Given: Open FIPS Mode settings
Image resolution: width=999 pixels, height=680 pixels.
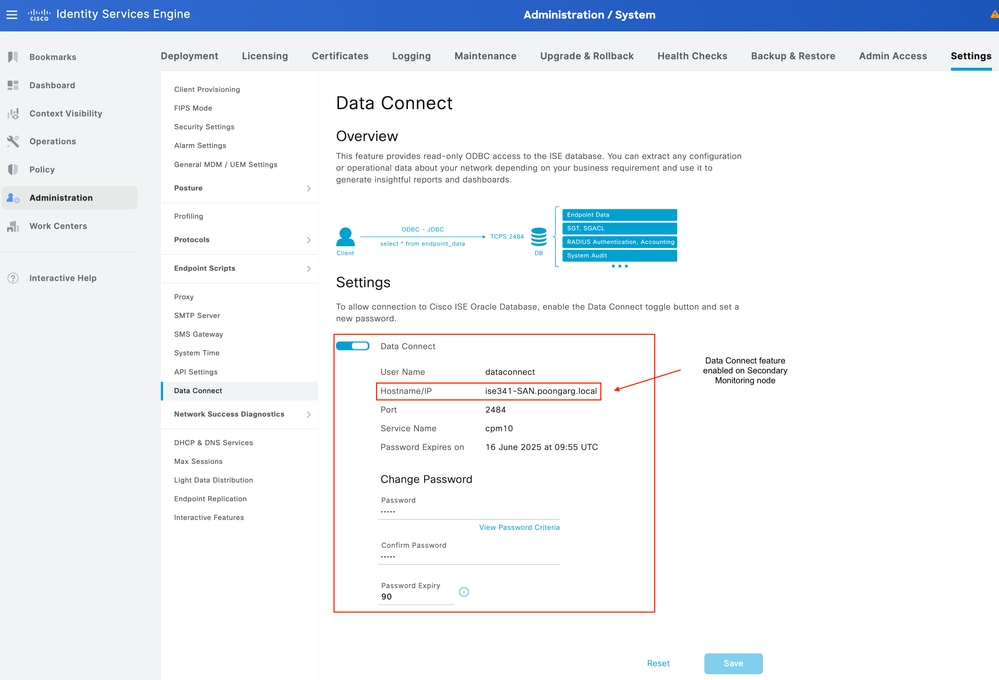Looking at the screenshot, I should coord(193,108).
